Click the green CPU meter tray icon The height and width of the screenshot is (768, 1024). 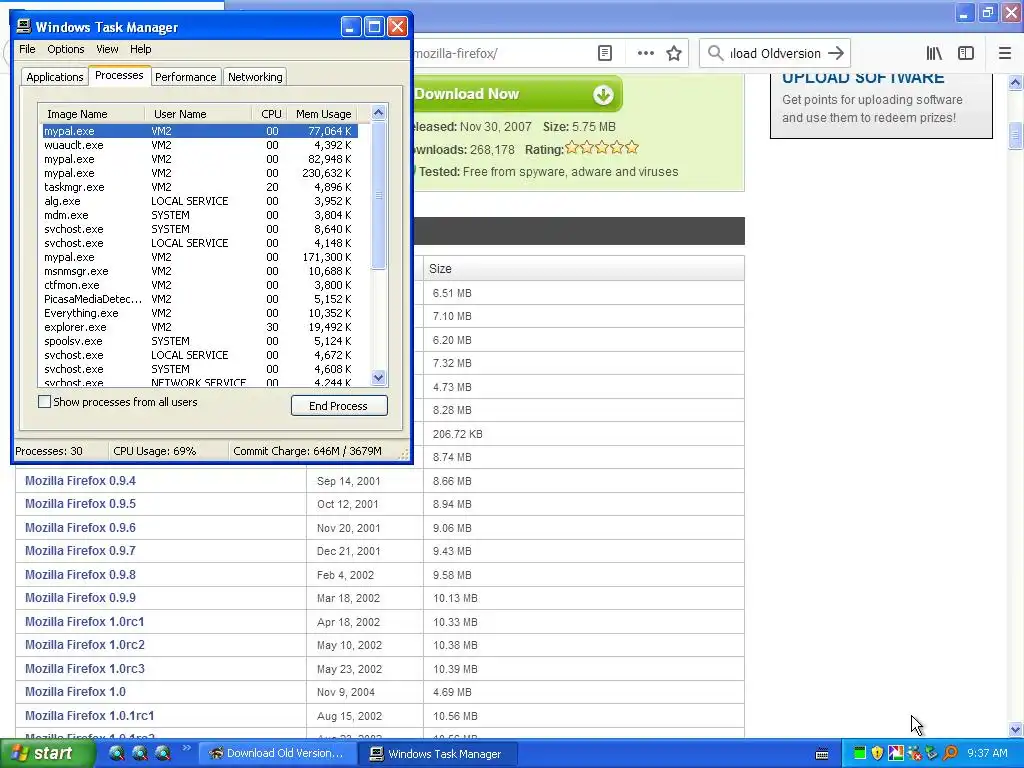[860, 753]
